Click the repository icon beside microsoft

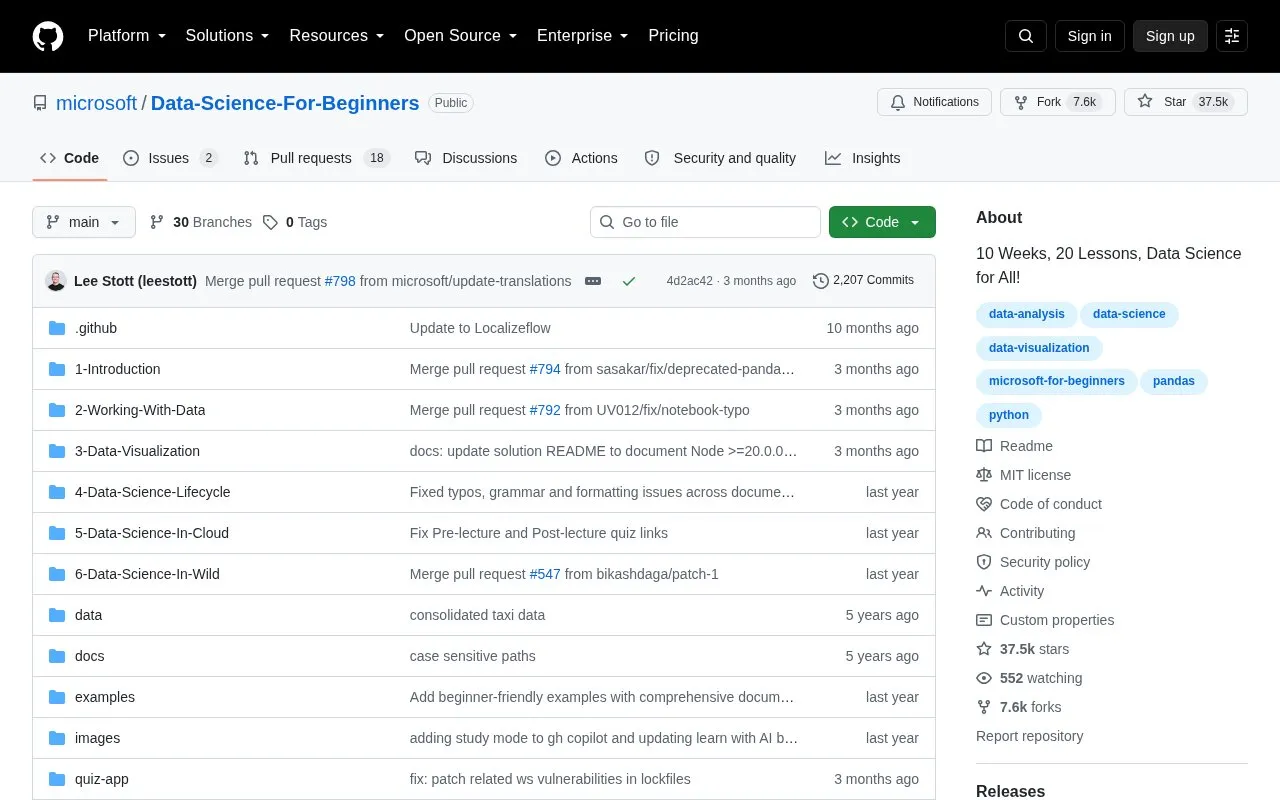point(40,103)
